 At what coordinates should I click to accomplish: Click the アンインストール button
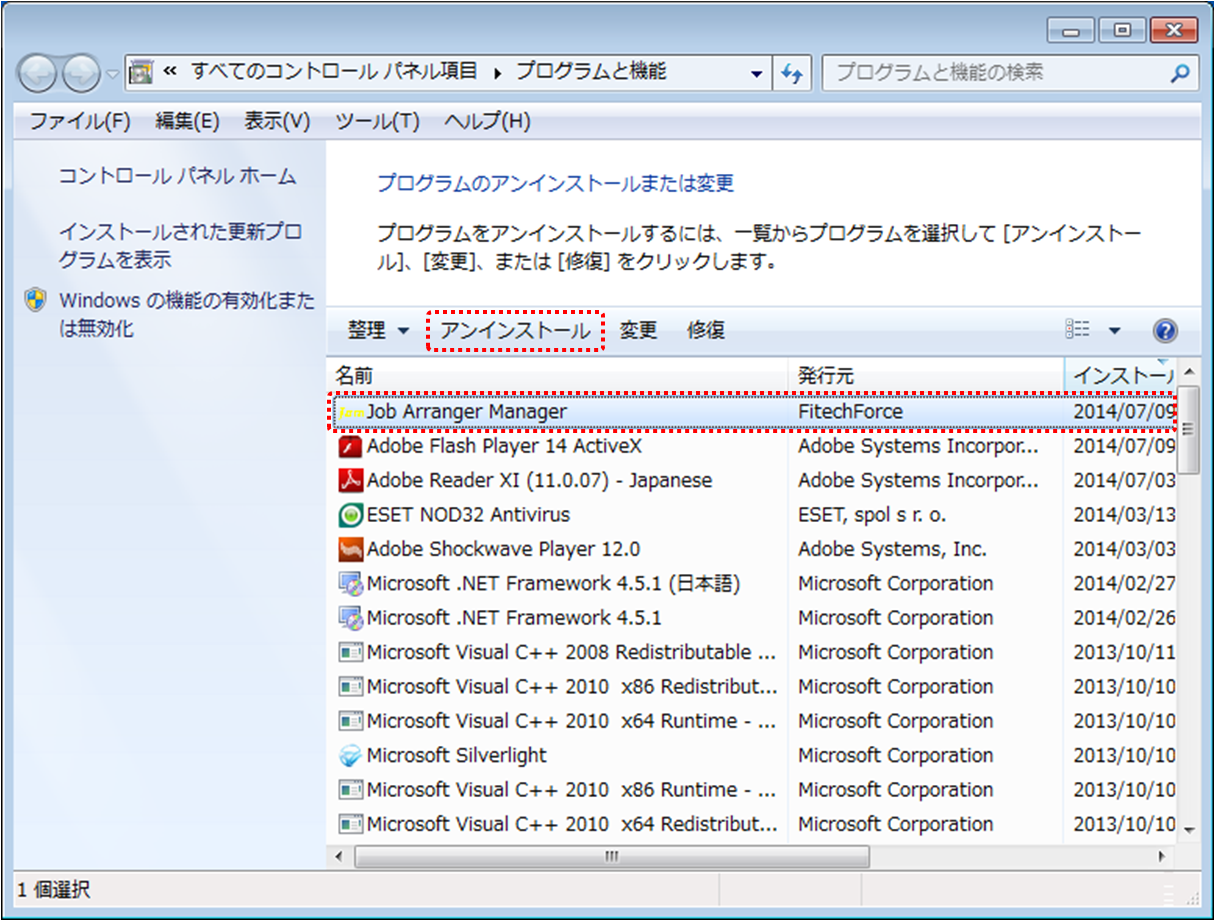pos(516,330)
